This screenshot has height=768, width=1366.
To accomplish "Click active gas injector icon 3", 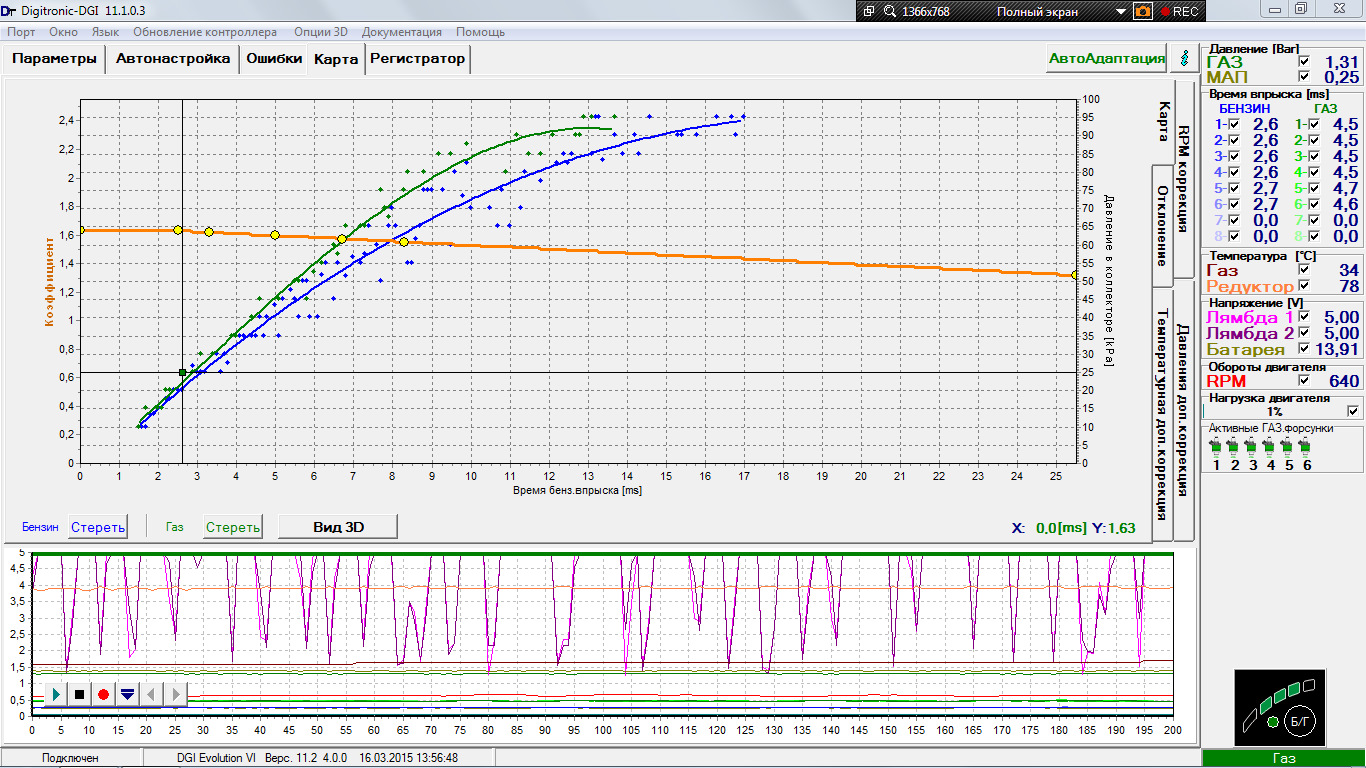I will point(1252,446).
